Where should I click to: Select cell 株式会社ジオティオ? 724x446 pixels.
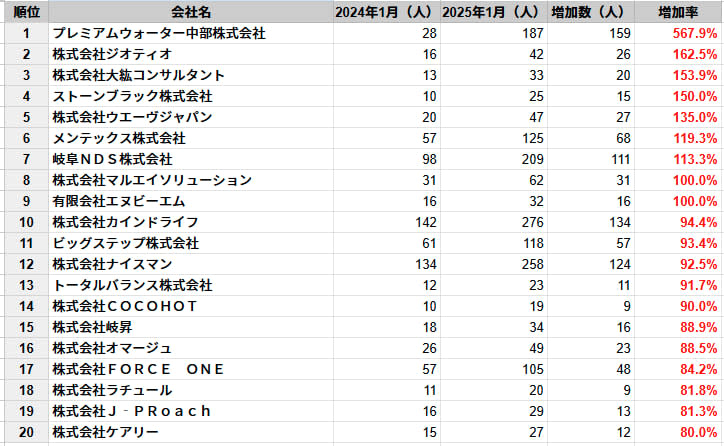[x=191, y=54]
